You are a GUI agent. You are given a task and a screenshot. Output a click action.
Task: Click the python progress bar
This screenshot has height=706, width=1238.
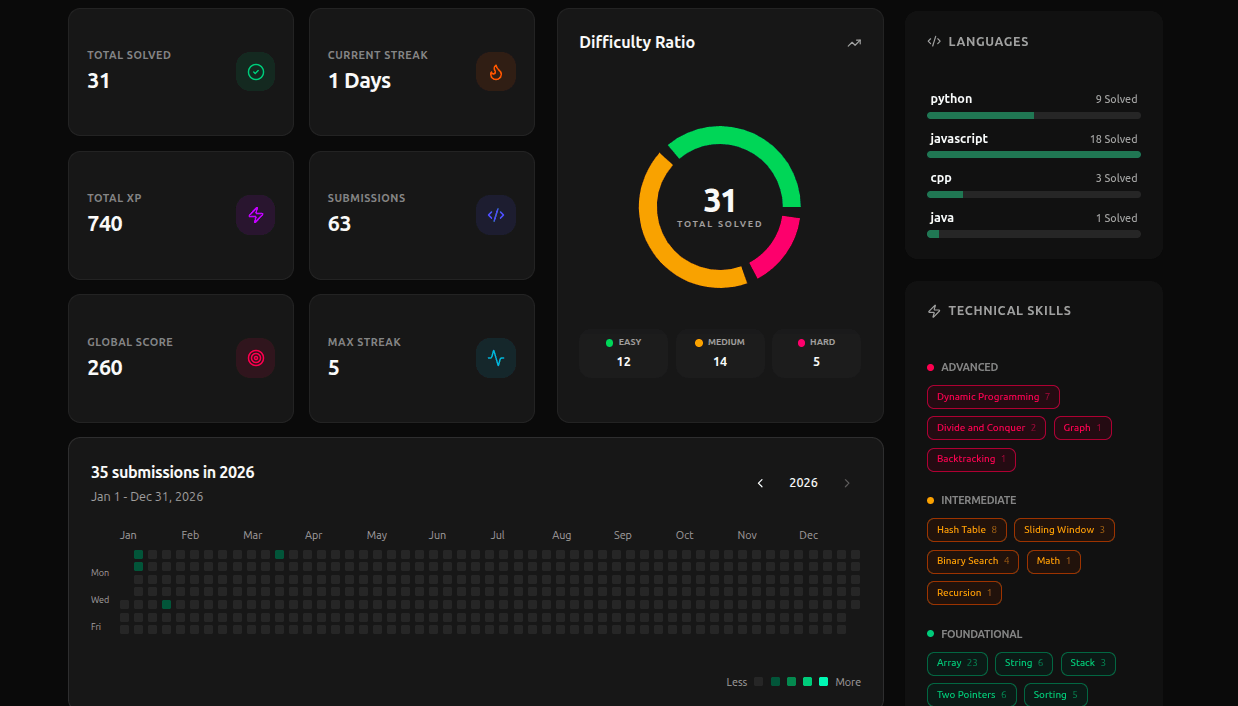(x=1034, y=115)
